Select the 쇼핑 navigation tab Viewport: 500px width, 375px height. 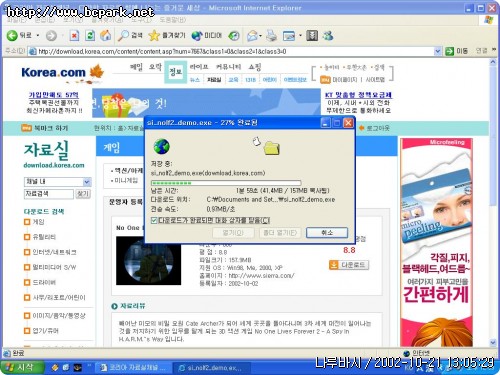pos(255,67)
